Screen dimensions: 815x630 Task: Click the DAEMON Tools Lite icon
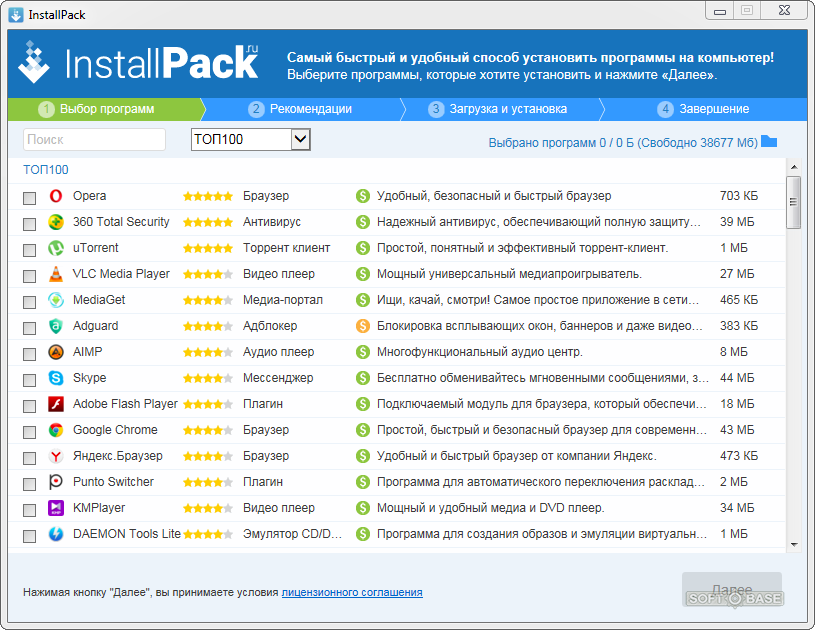point(56,534)
